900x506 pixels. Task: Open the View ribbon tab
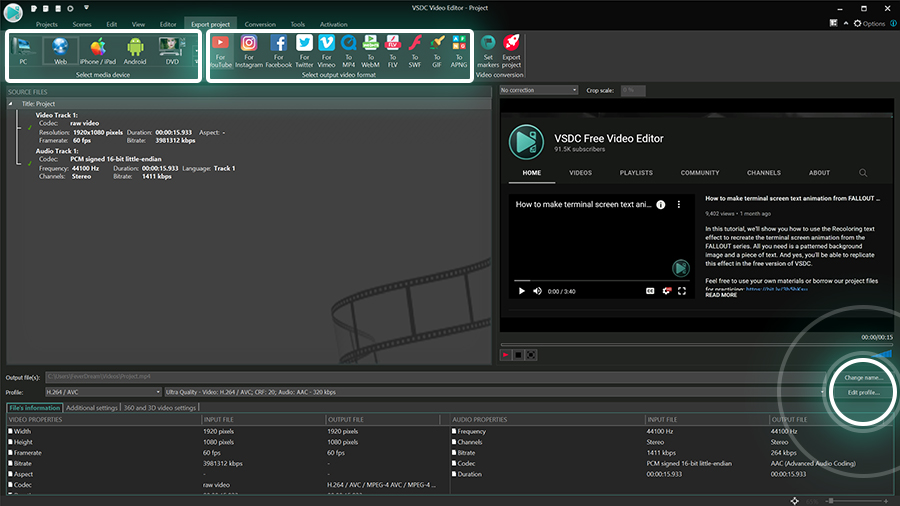[138, 24]
